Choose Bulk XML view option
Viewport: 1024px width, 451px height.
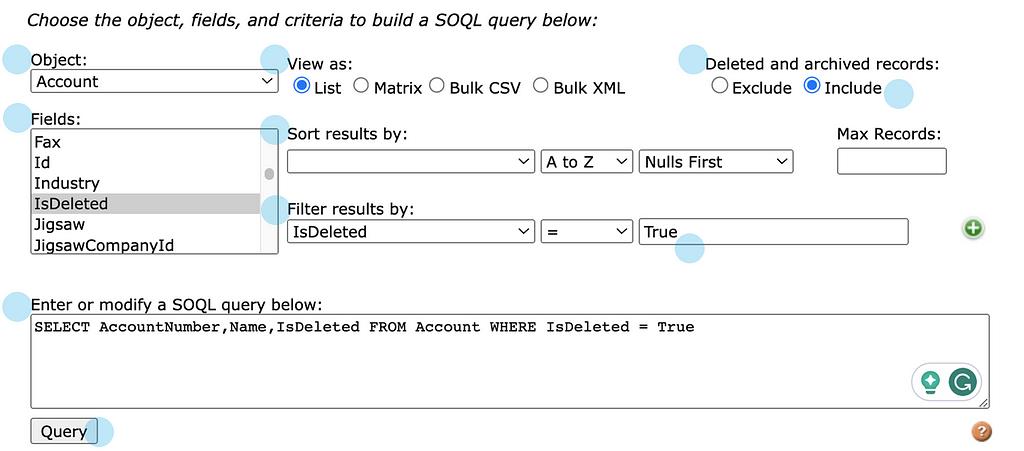[x=541, y=87]
